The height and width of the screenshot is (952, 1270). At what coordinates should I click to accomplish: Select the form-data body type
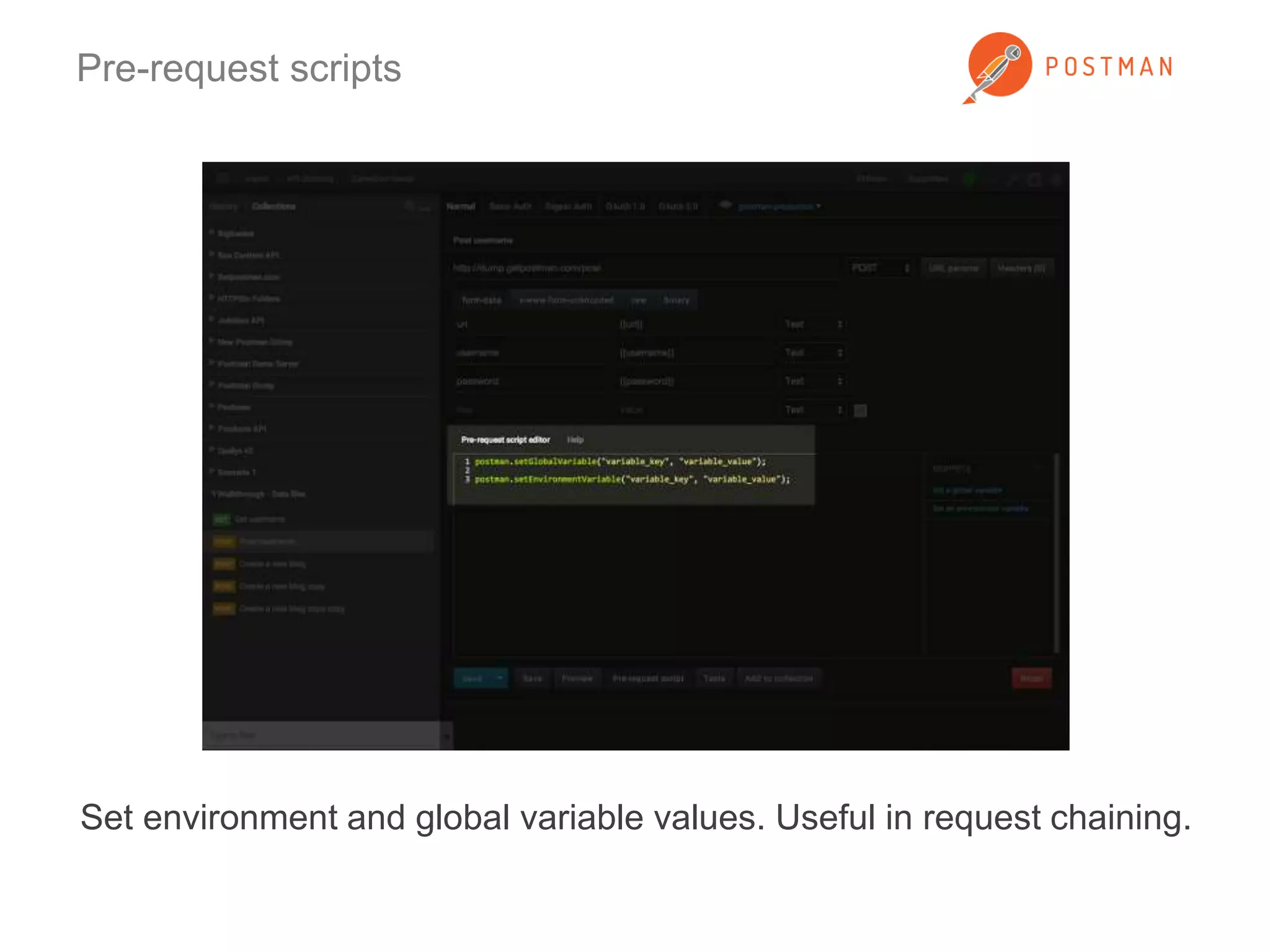(482, 300)
